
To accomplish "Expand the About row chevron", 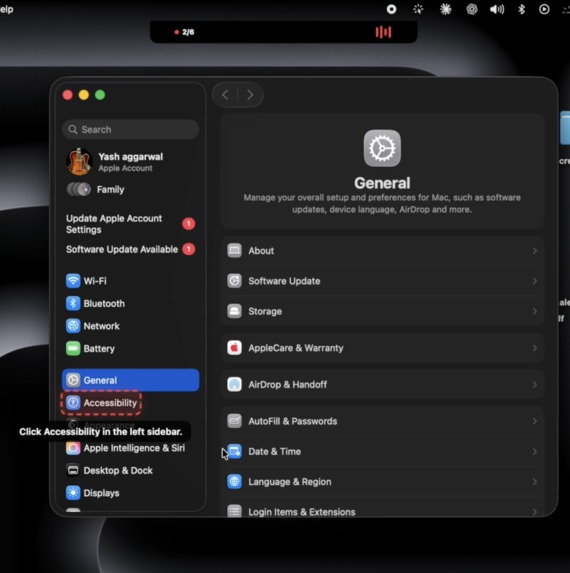I will (535, 251).
